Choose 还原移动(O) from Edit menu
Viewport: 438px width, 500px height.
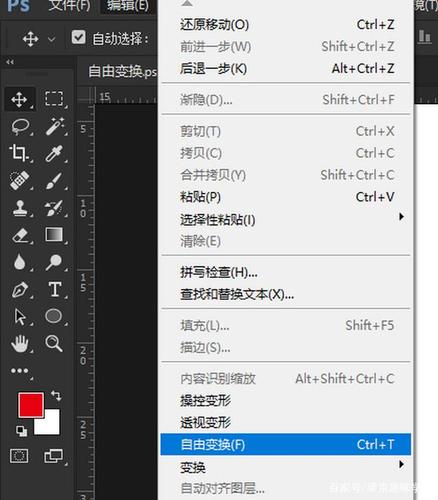(286, 25)
